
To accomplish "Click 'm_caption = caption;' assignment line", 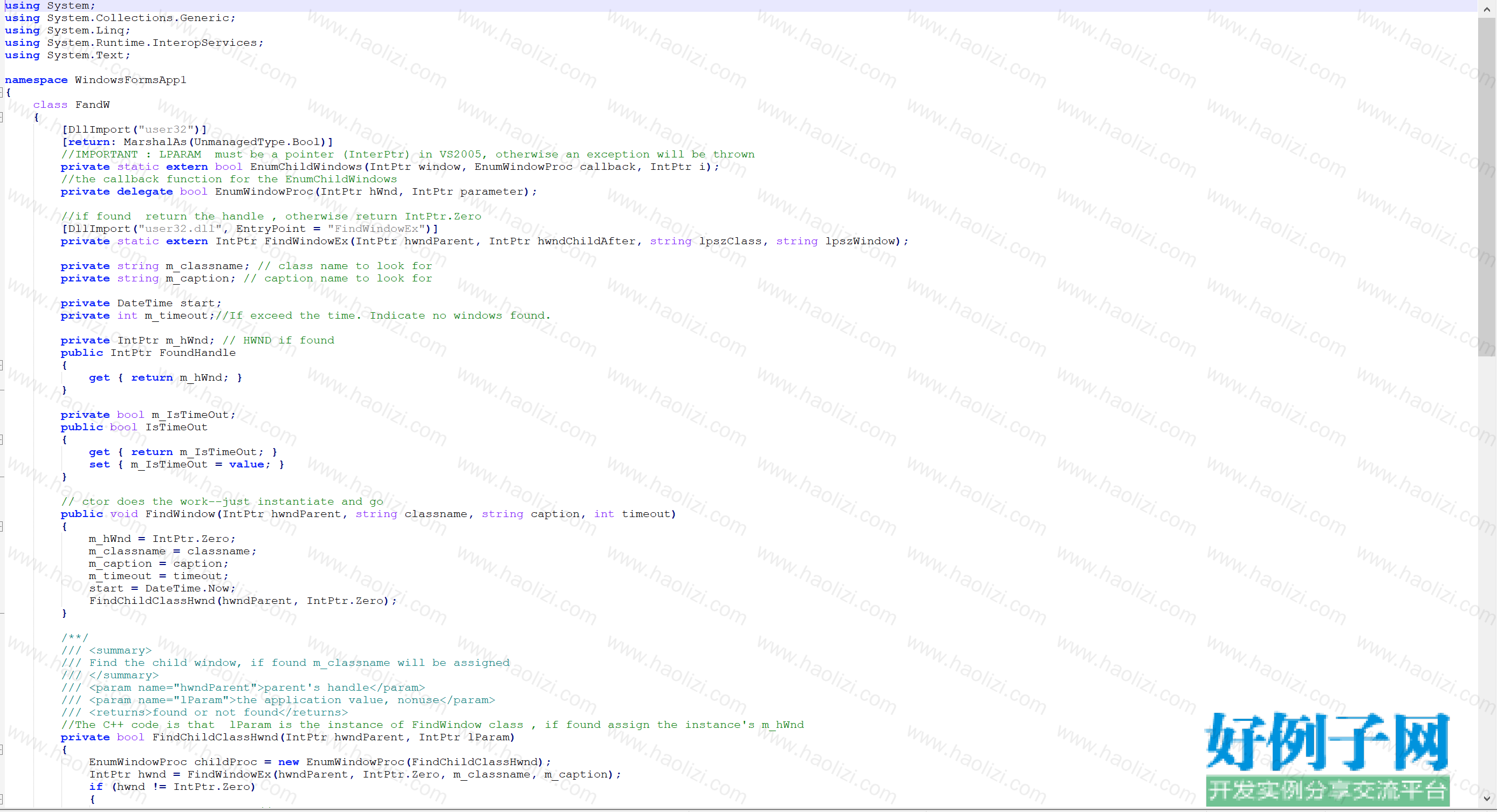I will coord(159,564).
